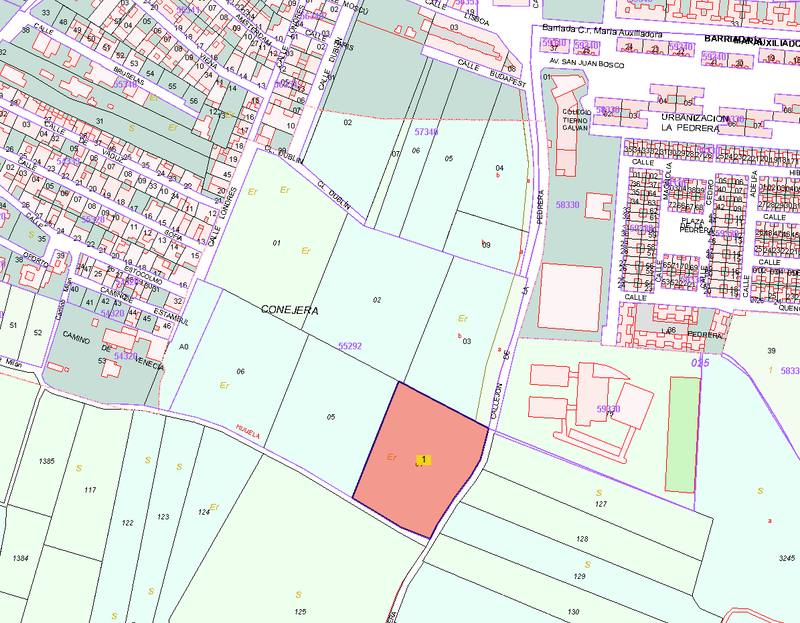This screenshot has width=800, height=623.
Task: Select the PLAZA PEDRERA label
Action: (x=693, y=226)
